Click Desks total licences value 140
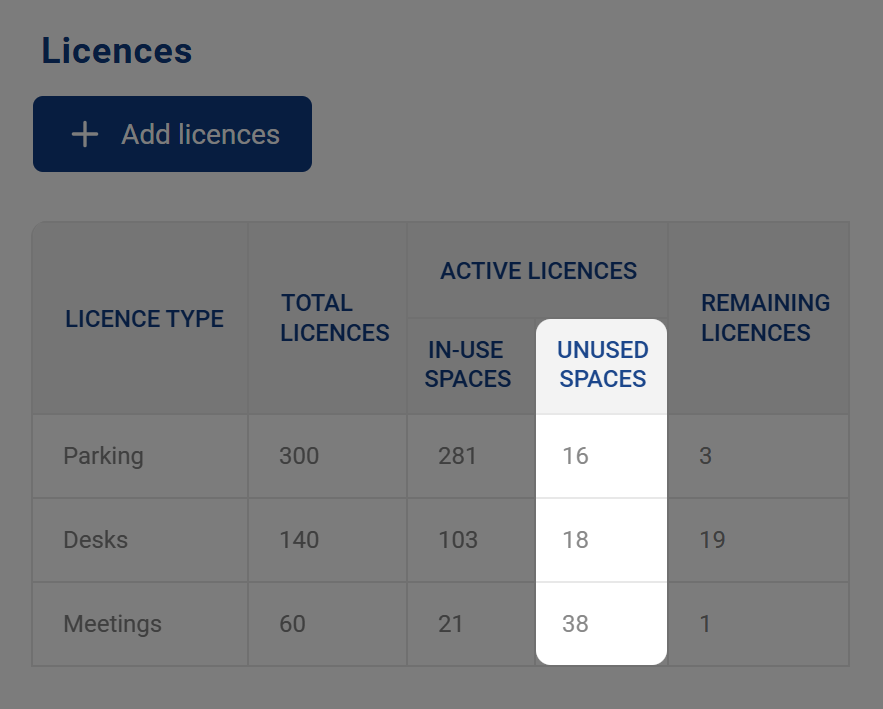Screen dimensions: 883x709 pos(299,540)
